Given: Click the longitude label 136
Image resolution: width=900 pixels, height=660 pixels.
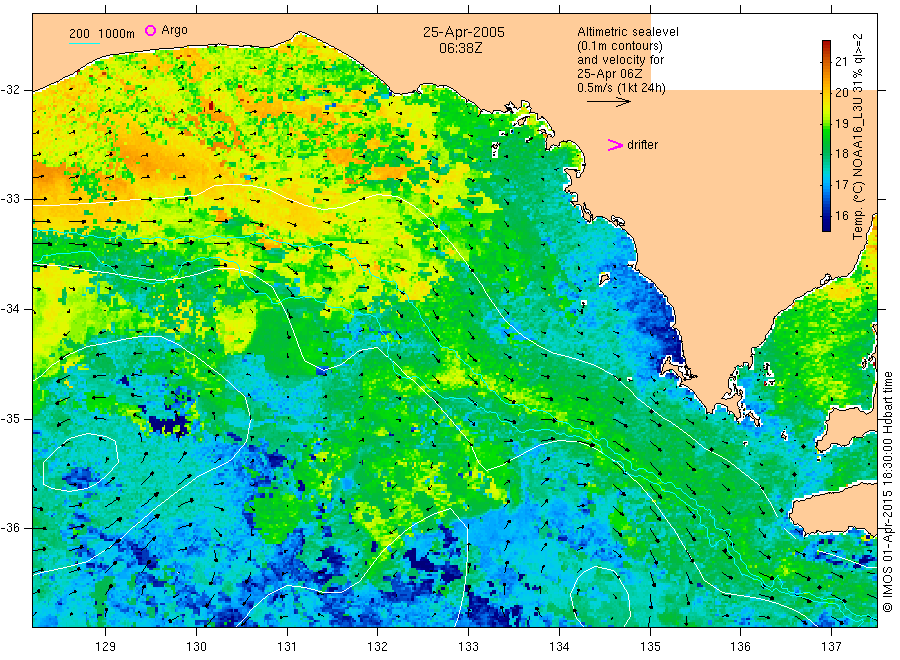Looking at the screenshot, I should (x=740, y=647).
